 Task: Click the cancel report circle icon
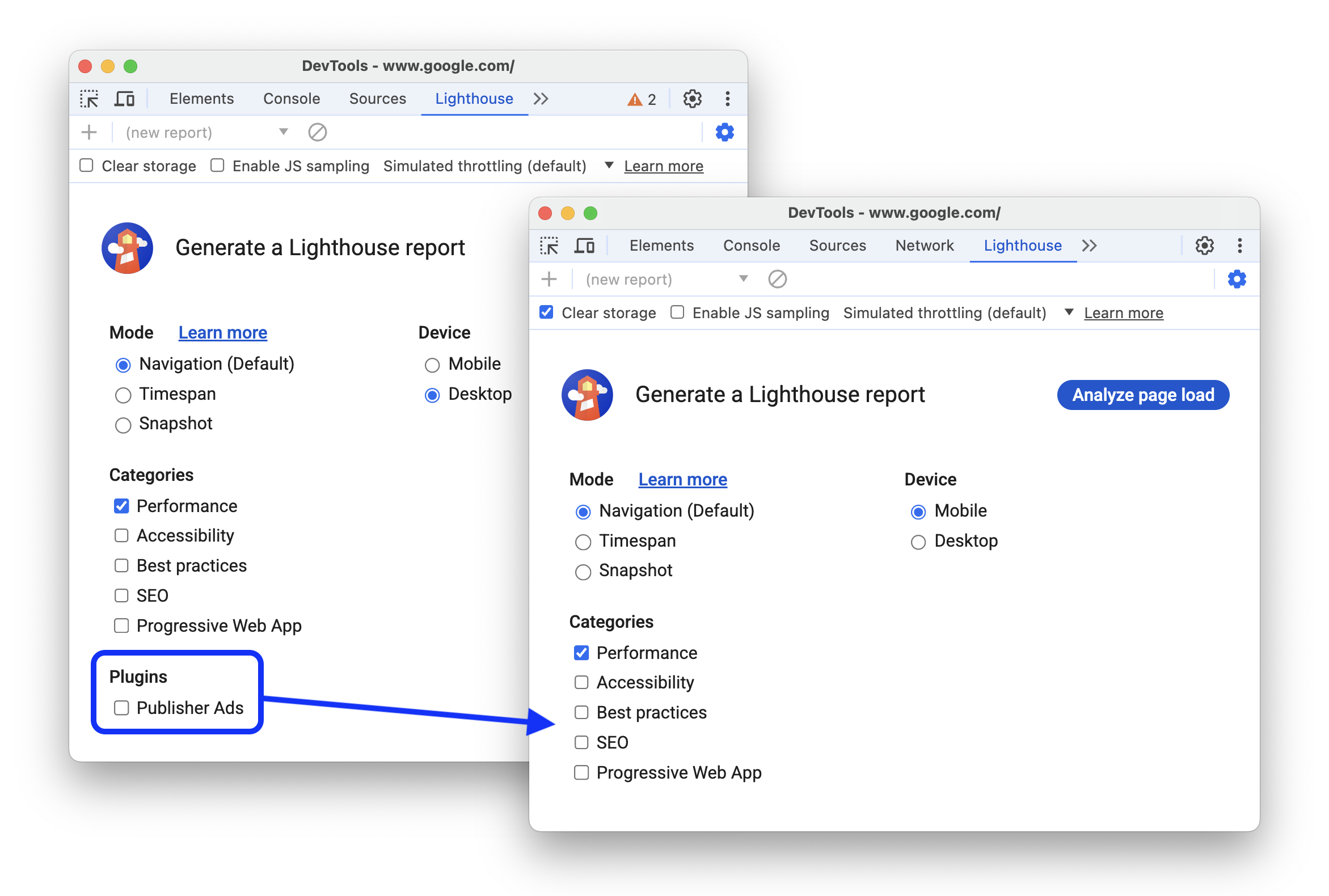pos(776,280)
